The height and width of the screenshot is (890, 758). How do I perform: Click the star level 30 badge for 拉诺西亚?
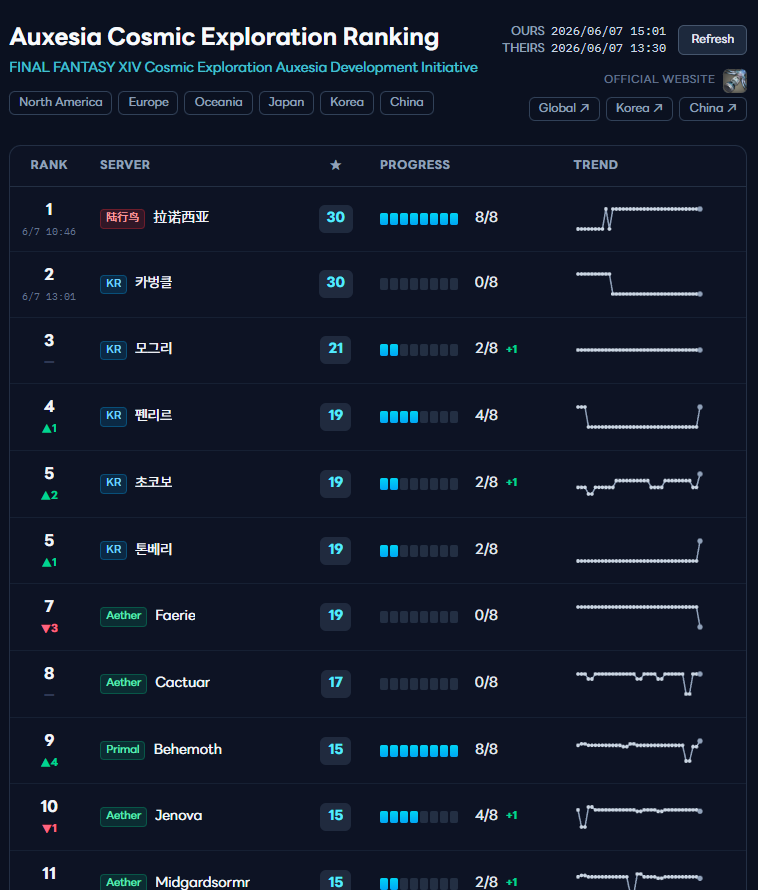(x=336, y=219)
